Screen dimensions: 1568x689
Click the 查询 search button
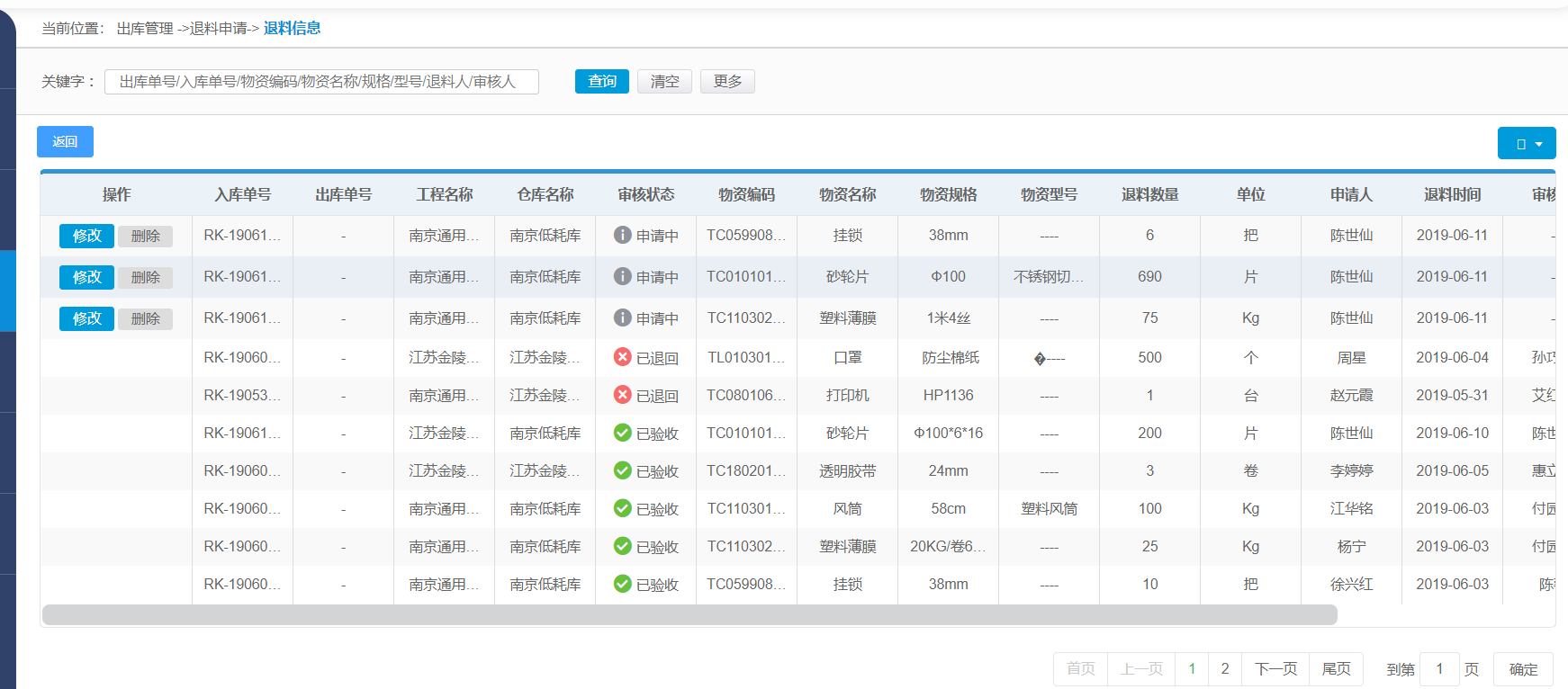[x=601, y=82]
